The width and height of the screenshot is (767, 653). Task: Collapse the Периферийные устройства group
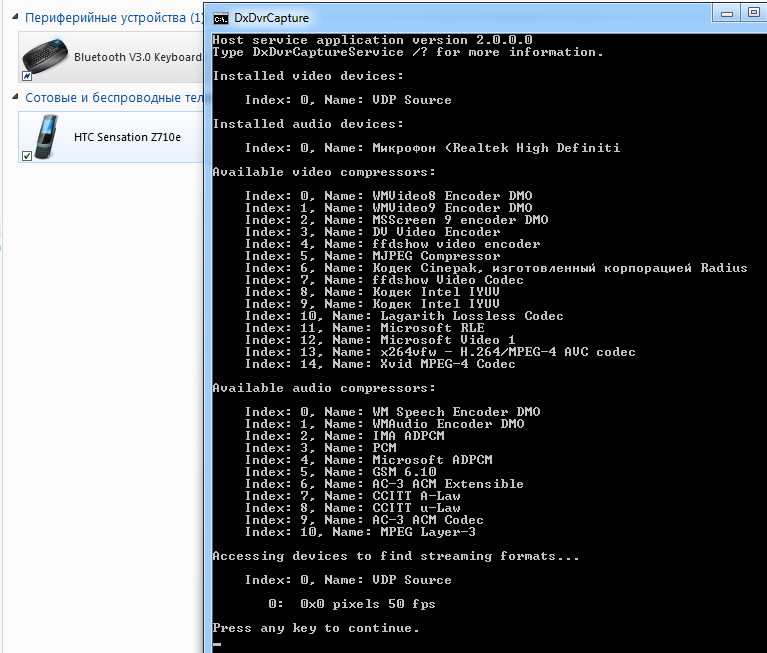click(x=15, y=17)
